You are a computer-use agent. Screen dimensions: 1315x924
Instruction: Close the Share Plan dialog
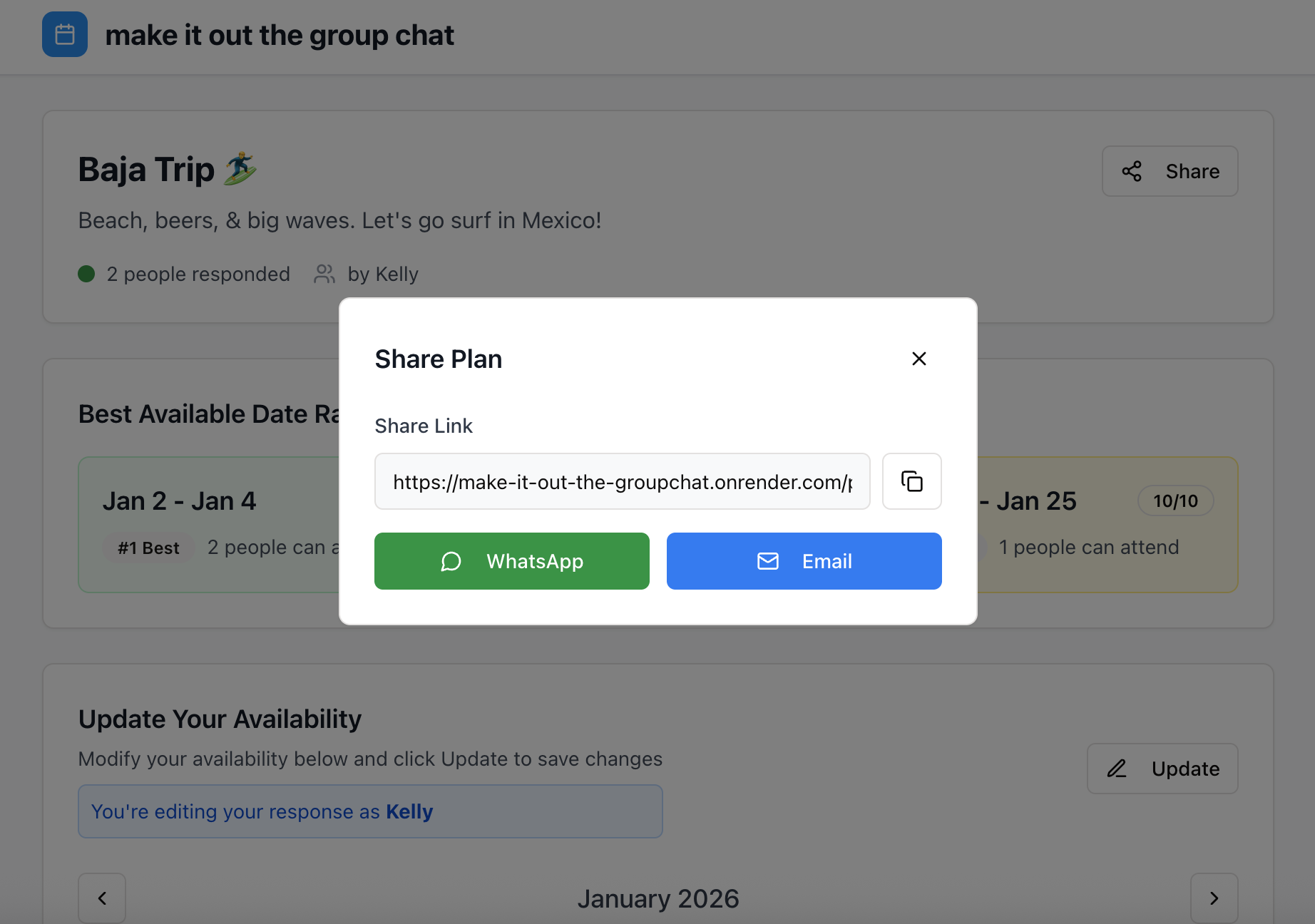919,359
